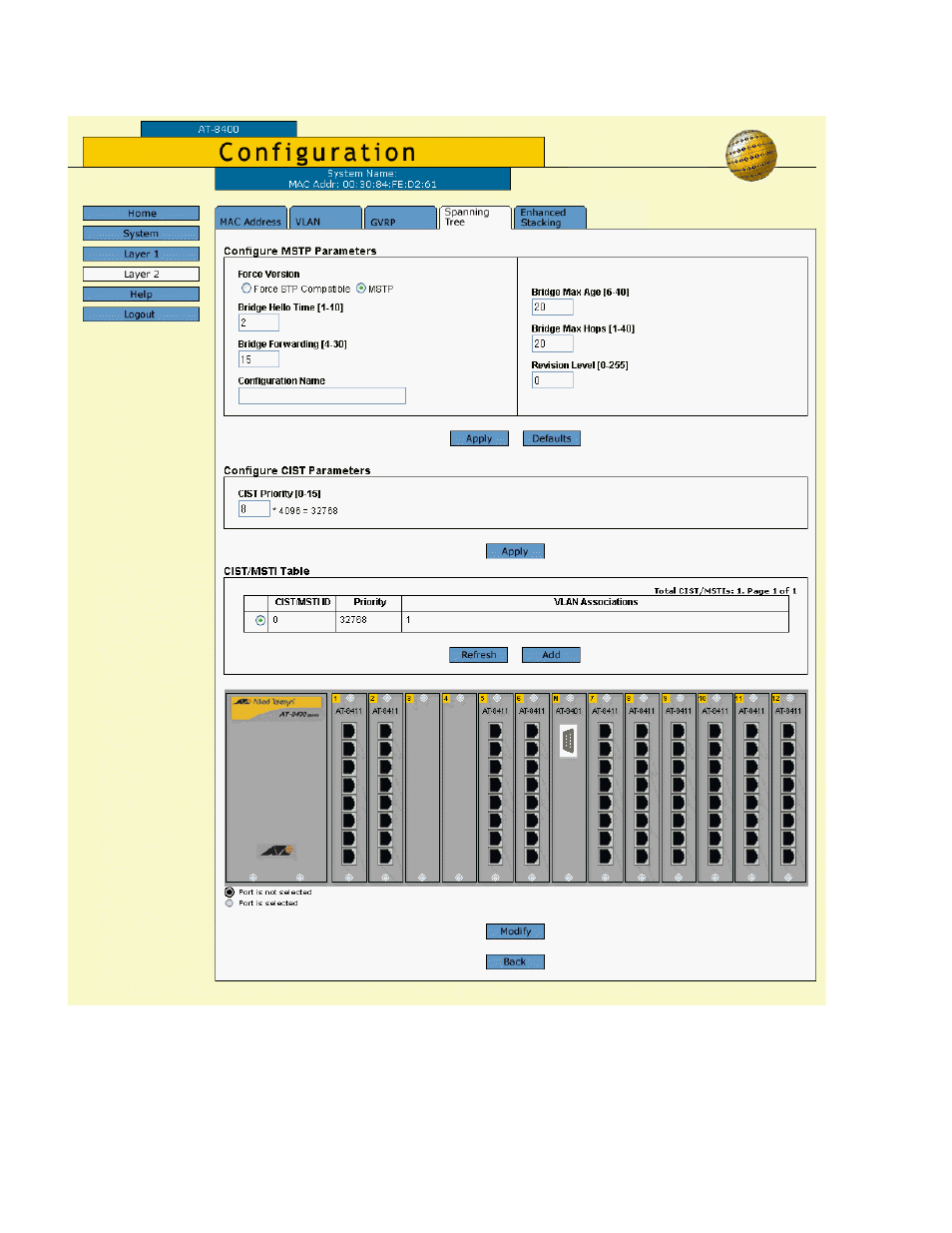Screen dimensions: 952x1233
Task: Select the top port on slot 7 card
Action: [x=605, y=731]
